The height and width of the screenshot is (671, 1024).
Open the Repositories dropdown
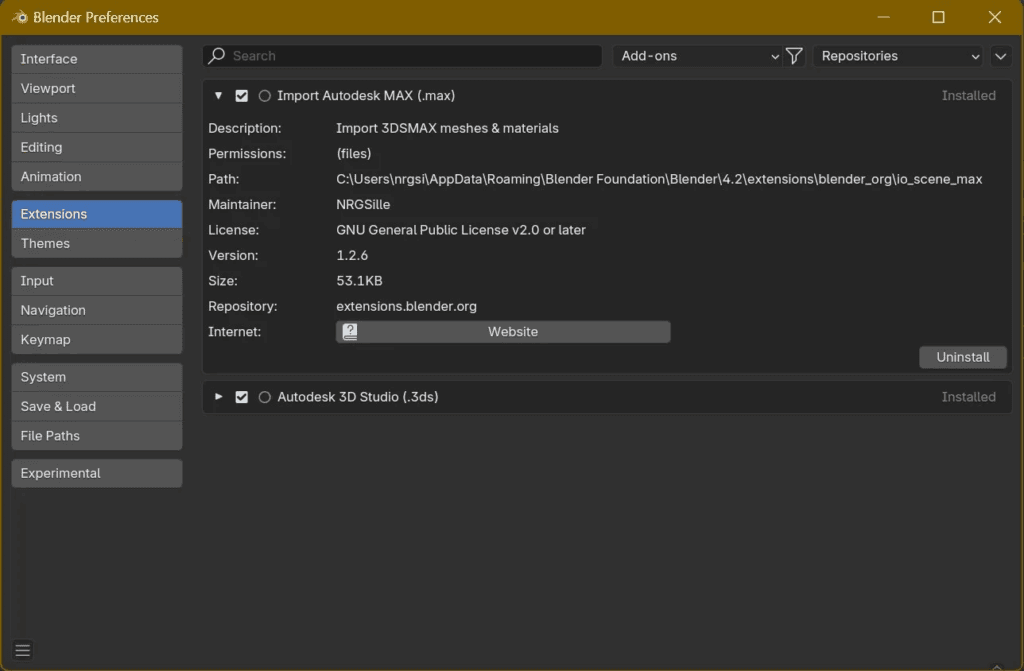coord(899,56)
